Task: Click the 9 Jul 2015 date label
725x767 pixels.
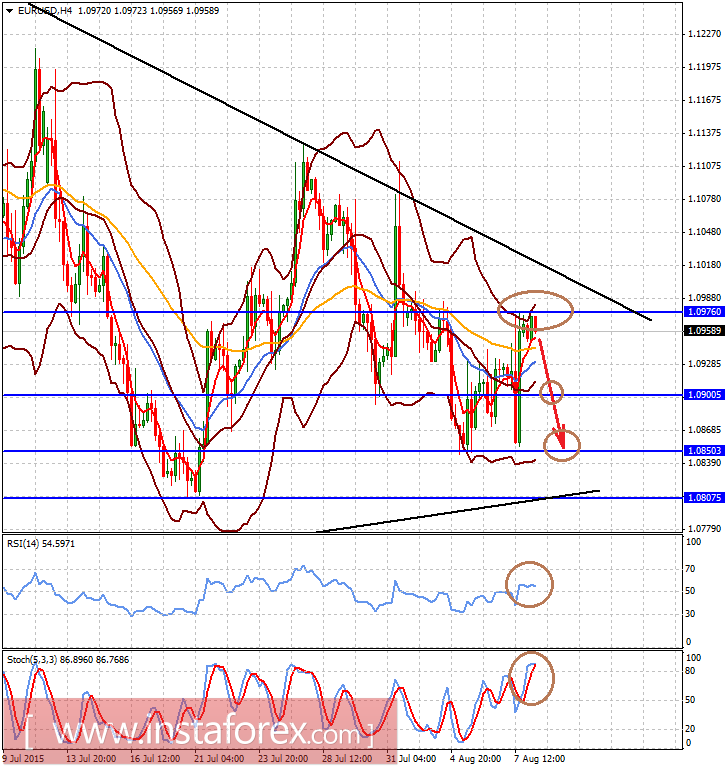Action: (24, 759)
